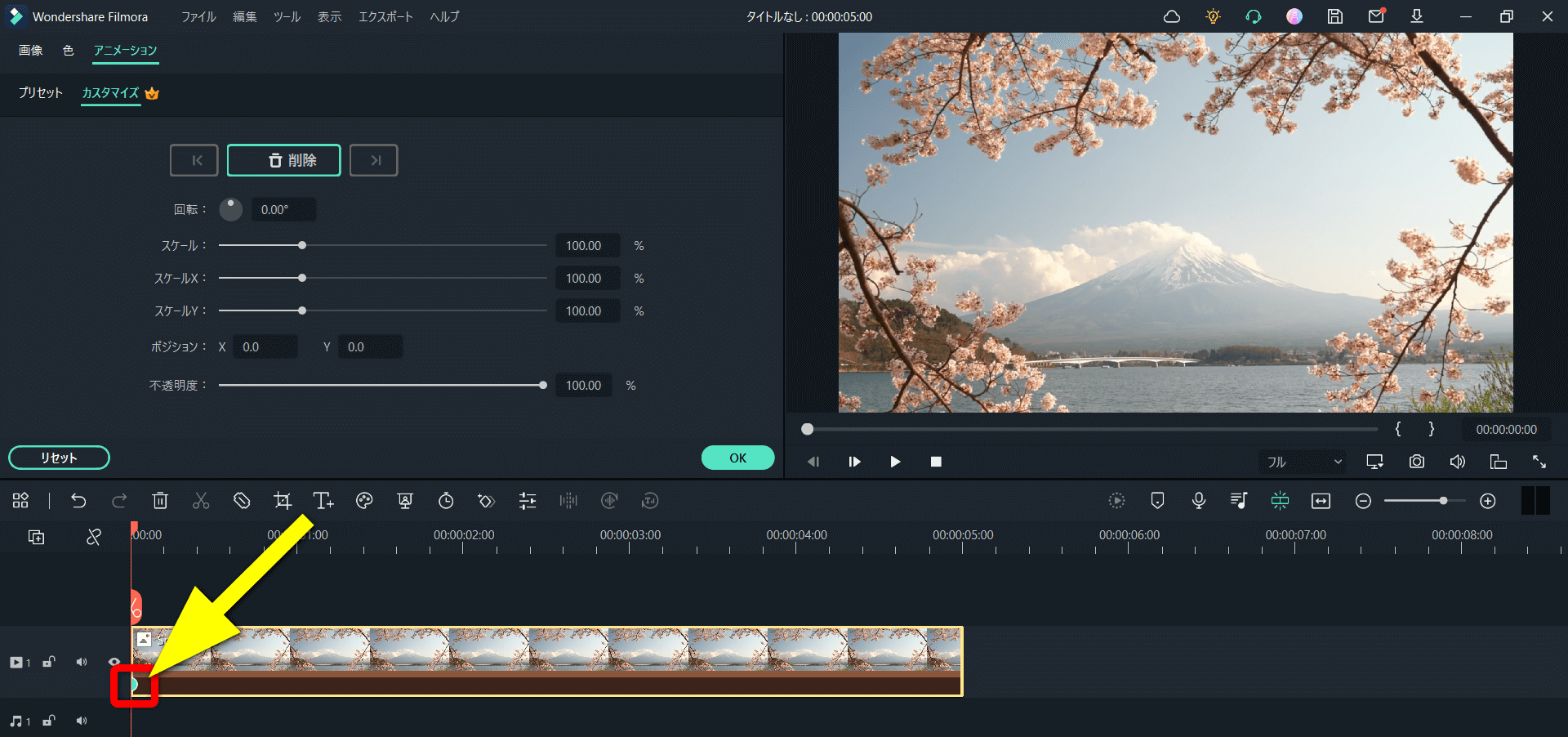This screenshot has height=737, width=1568.
Task: Click the スケールY value field
Action: pos(587,311)
